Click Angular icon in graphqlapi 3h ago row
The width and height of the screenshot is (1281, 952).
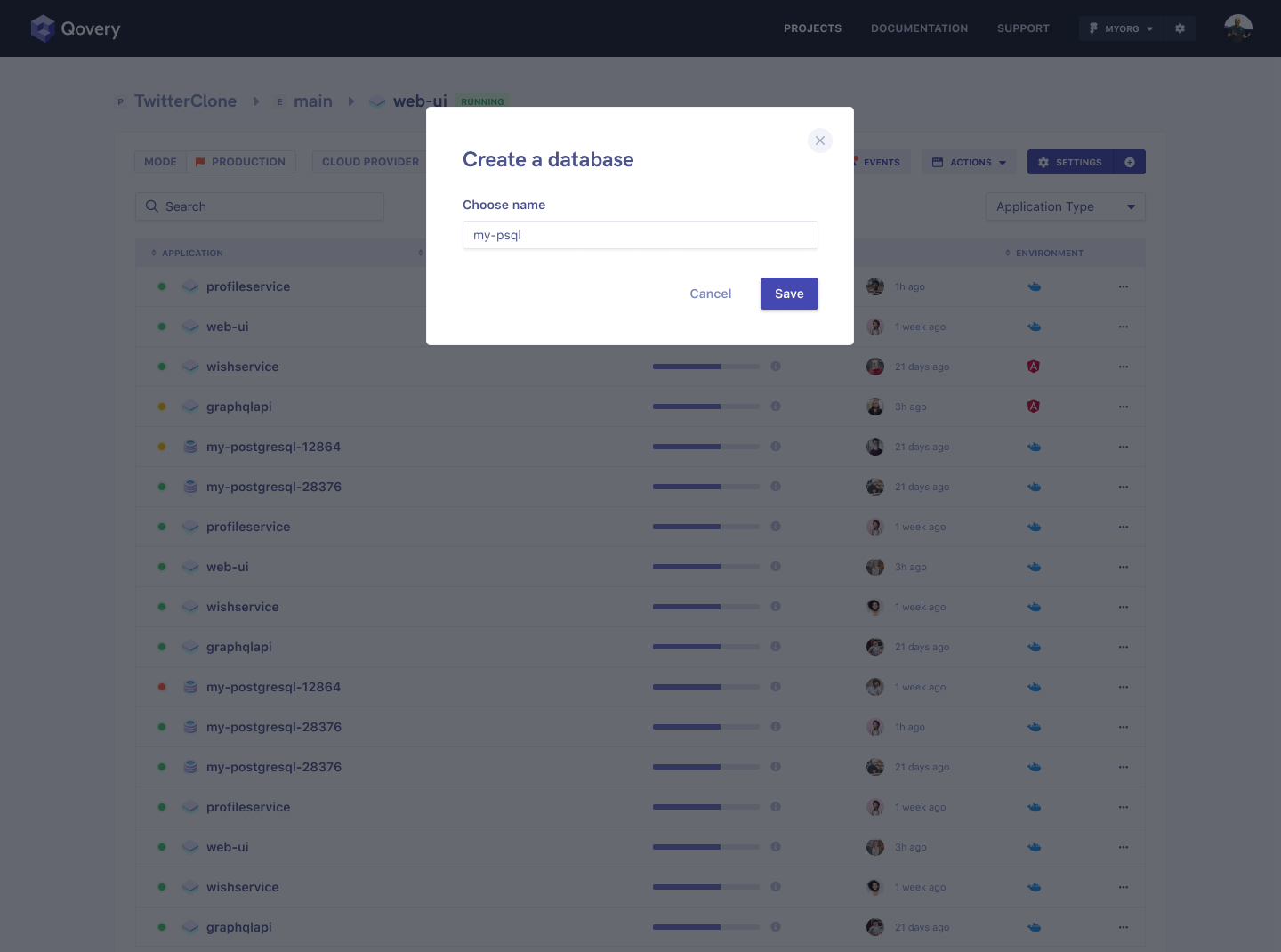[x=1034, y=407]
